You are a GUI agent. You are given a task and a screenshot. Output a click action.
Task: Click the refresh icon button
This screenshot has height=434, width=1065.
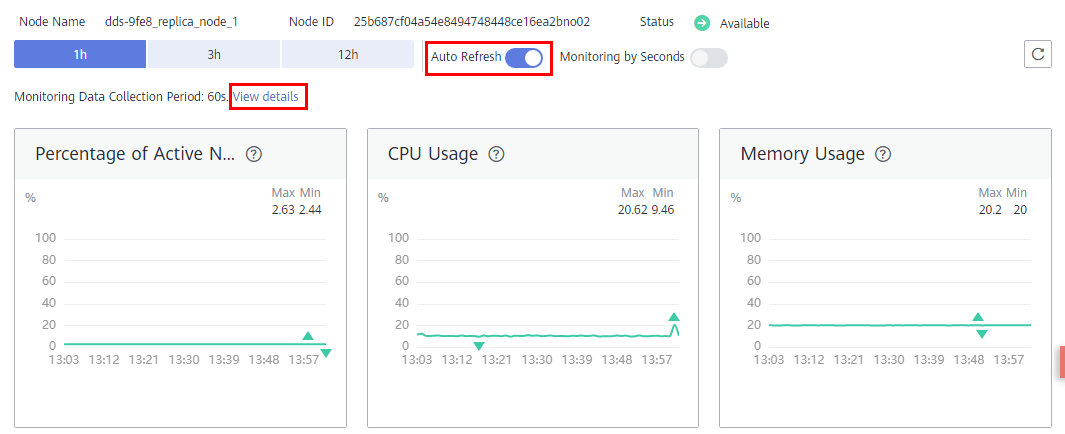click(x=1037, y=54)
